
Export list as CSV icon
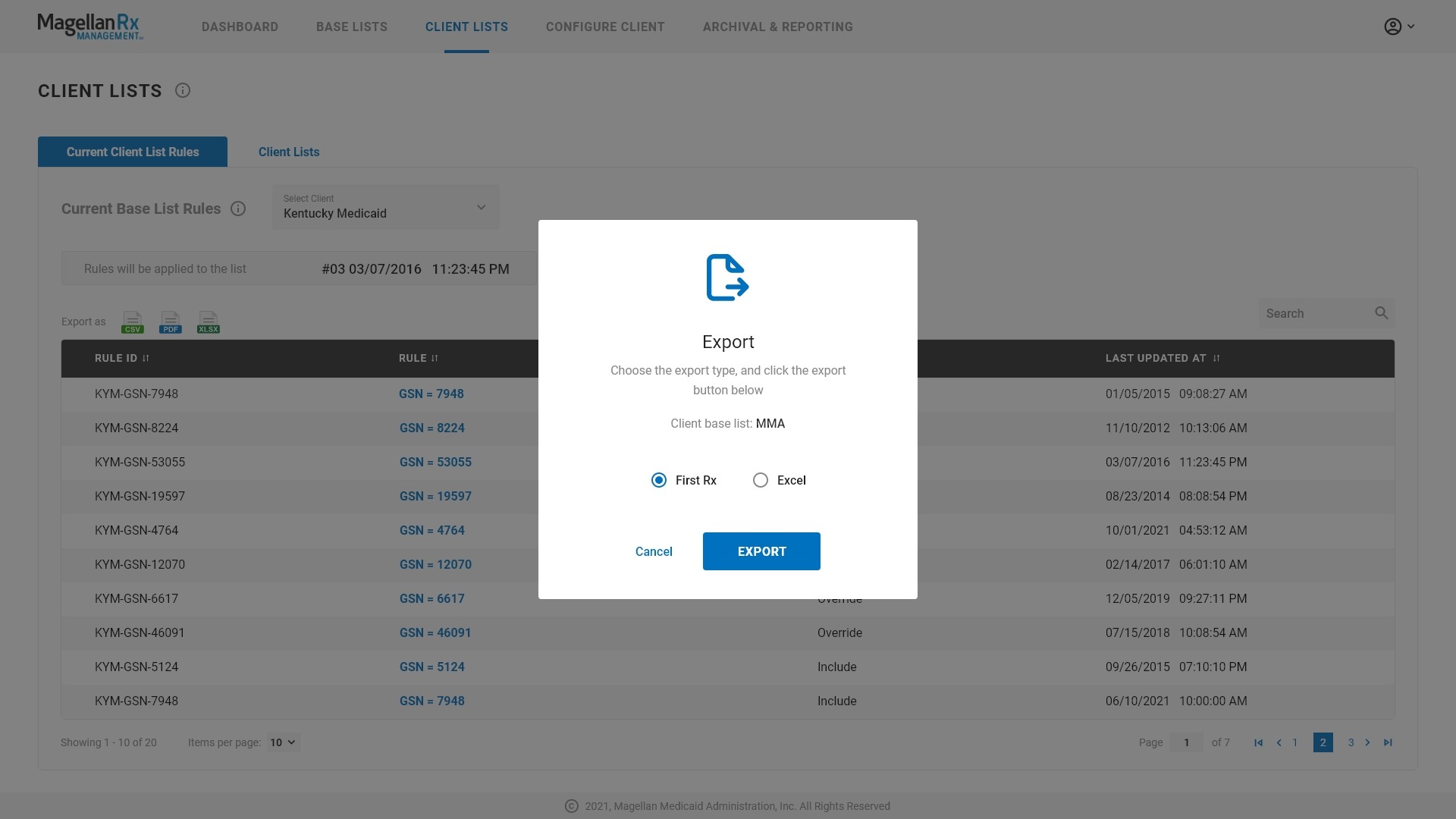pos(132,322)
